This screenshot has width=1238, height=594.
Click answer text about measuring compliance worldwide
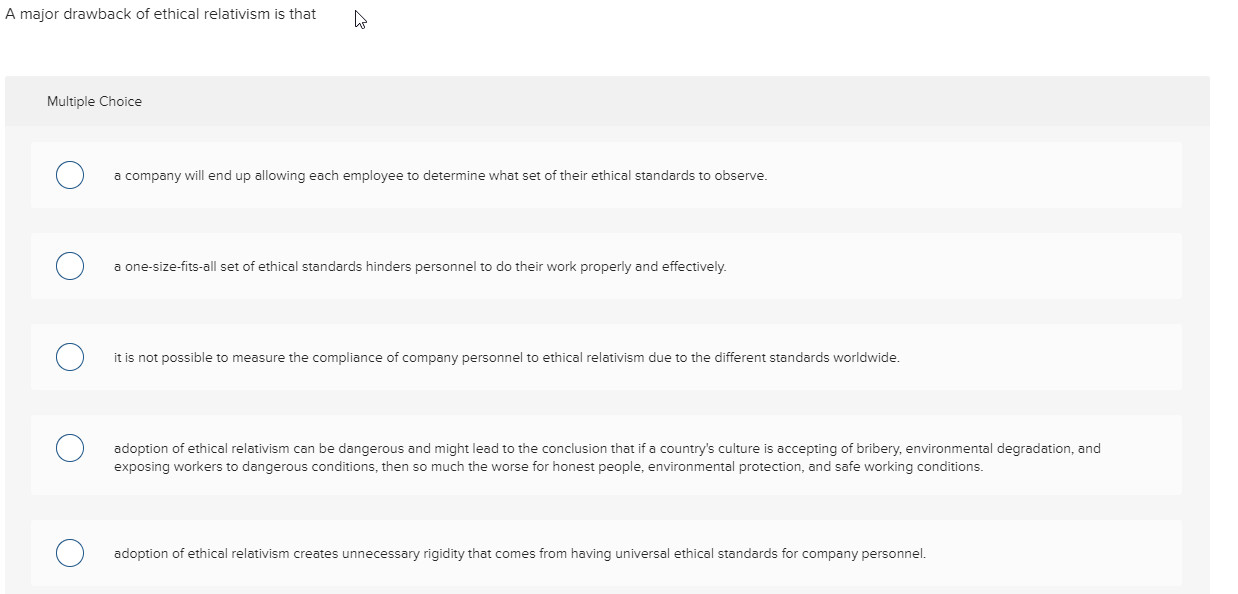pyautogui.click(x=507, y=358)
